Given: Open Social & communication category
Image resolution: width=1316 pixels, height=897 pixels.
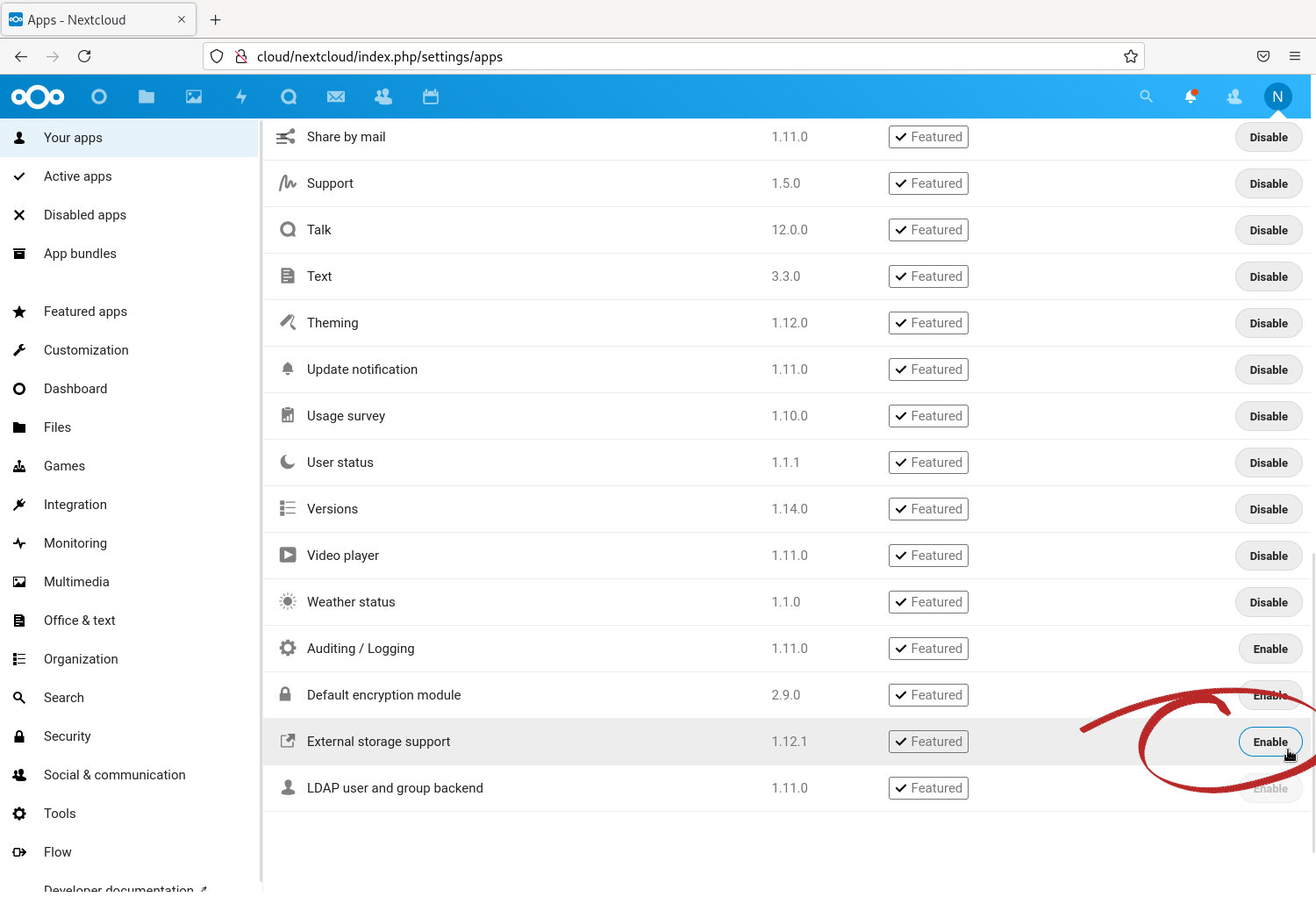Looking at the screenshot, I should (129, 775).
